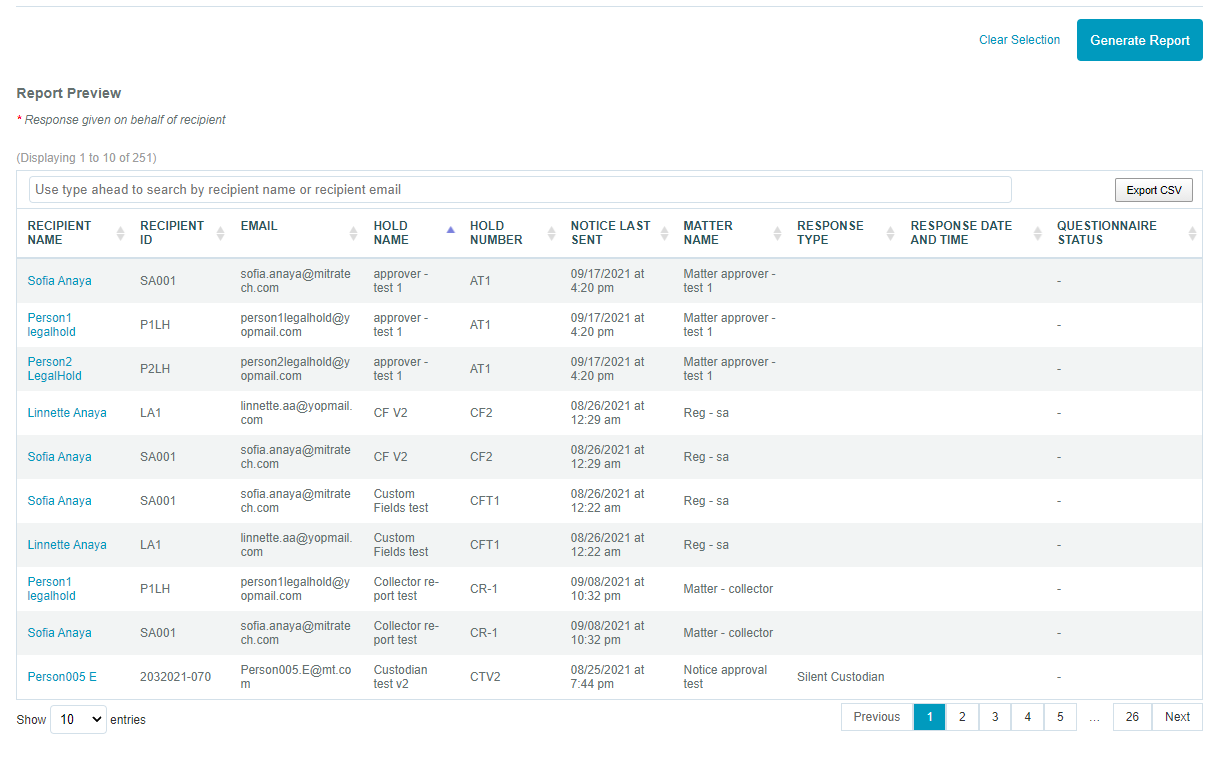The image size is (1230, 763).
Task: Sort by Hold Number column arrows
Action: click(x=552, y=233)
